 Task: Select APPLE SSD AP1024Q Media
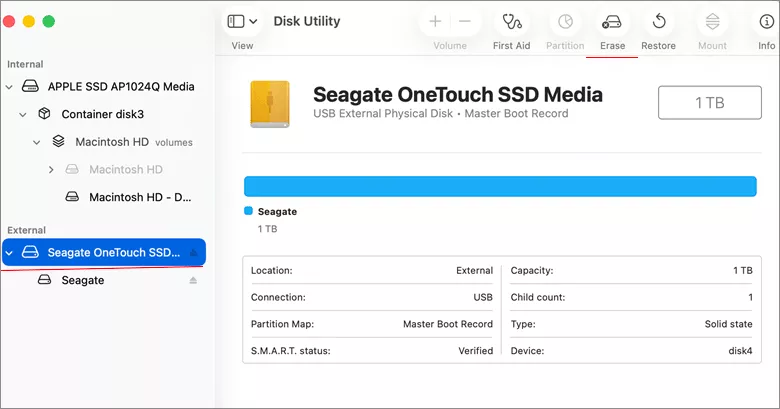(121, 87)
